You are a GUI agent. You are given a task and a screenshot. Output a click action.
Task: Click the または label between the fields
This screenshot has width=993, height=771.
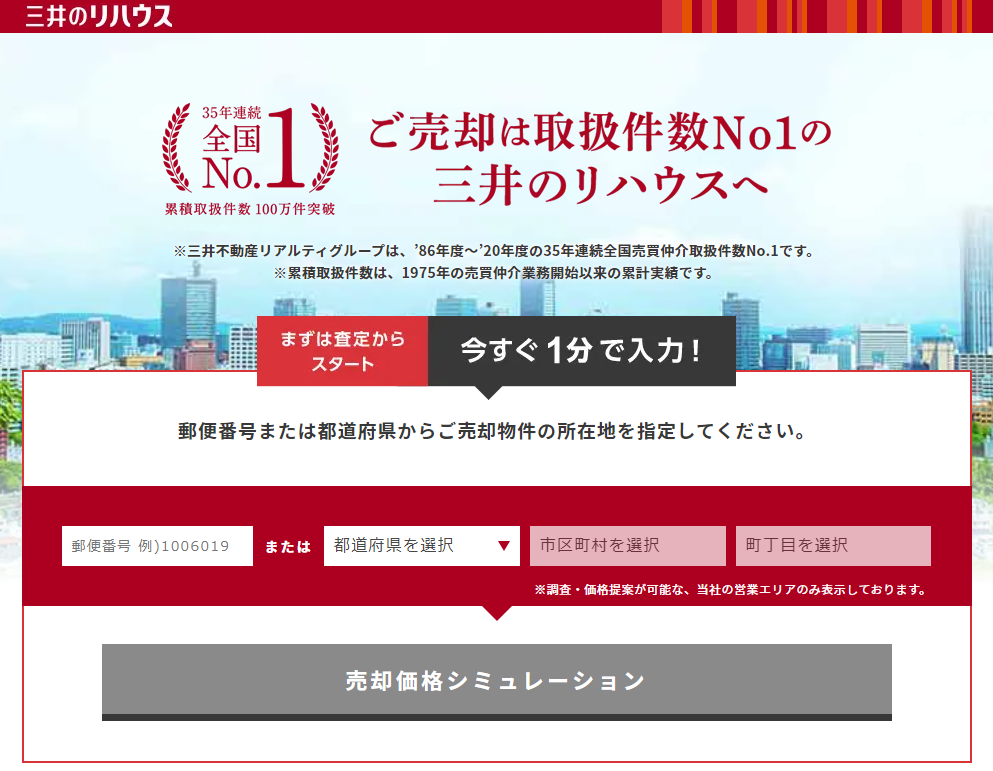(288, 547)
